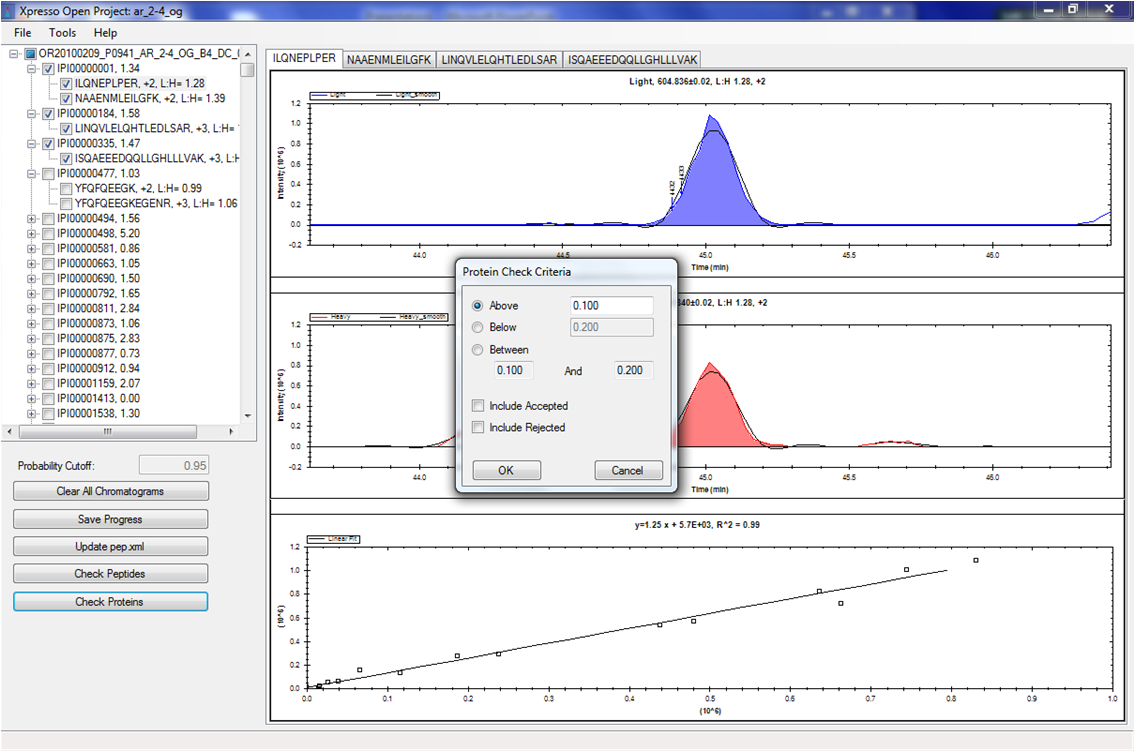1135x752 pixels.
Task: Select the Above radio button
Action: tap(477, 306)
